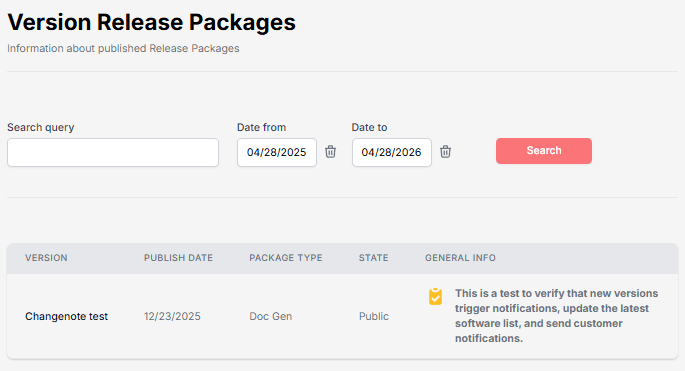Click the Version Release Packages heading
Viewport: 685px width, 371px height.
pyautogui.click(x=152, y=22)
